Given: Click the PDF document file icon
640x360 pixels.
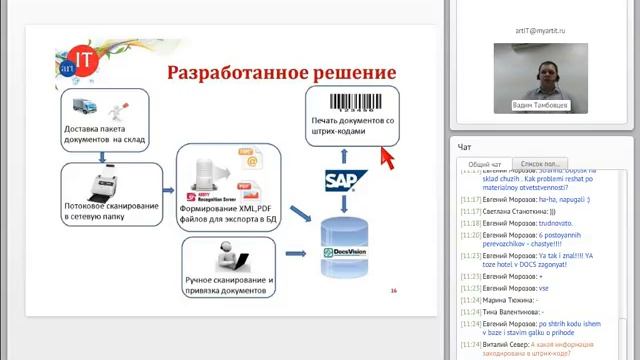Looking at the screenshot, I should click(249, 191).
